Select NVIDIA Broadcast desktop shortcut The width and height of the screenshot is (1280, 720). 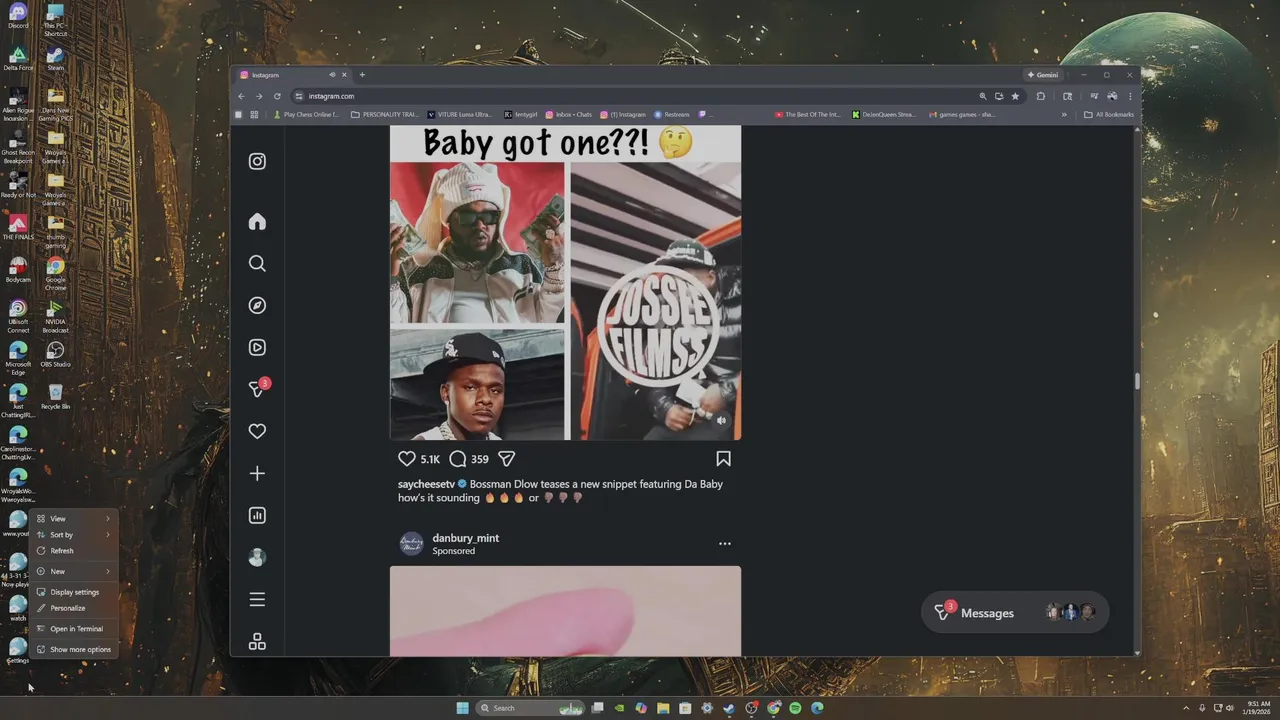coord(55,318)
